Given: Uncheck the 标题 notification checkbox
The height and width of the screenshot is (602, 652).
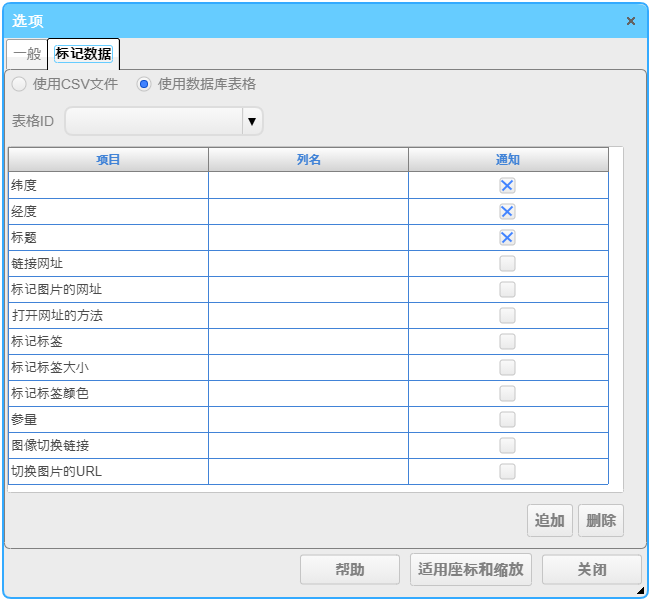Looking at the screenshot, I should point(507,237).
